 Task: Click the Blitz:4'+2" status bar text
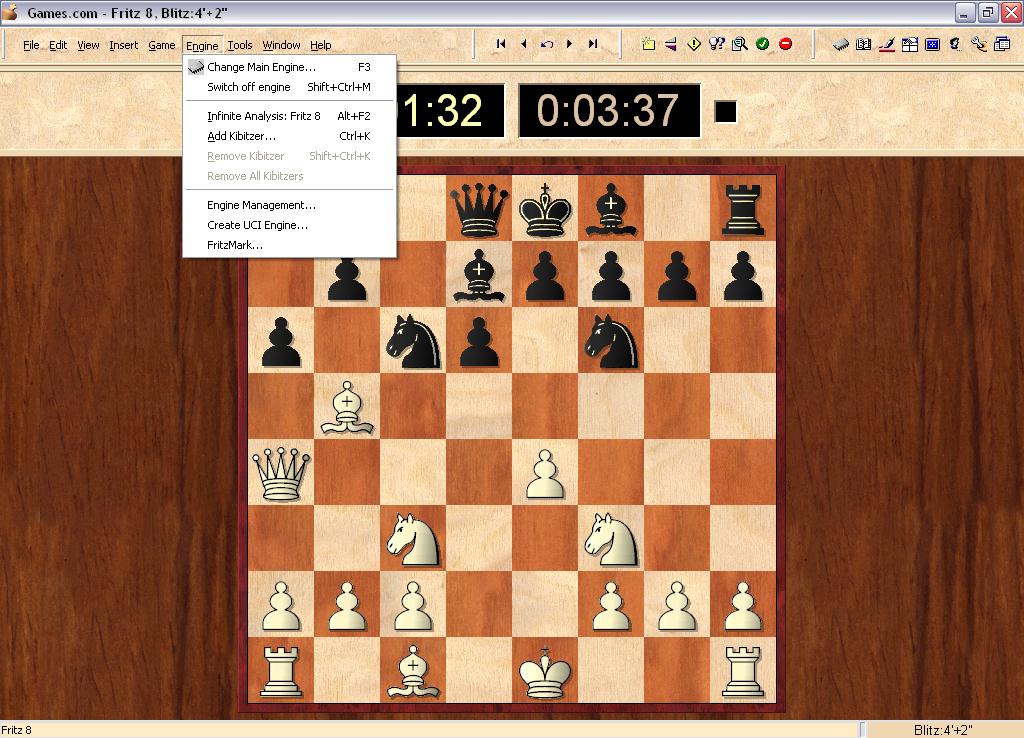943,730
